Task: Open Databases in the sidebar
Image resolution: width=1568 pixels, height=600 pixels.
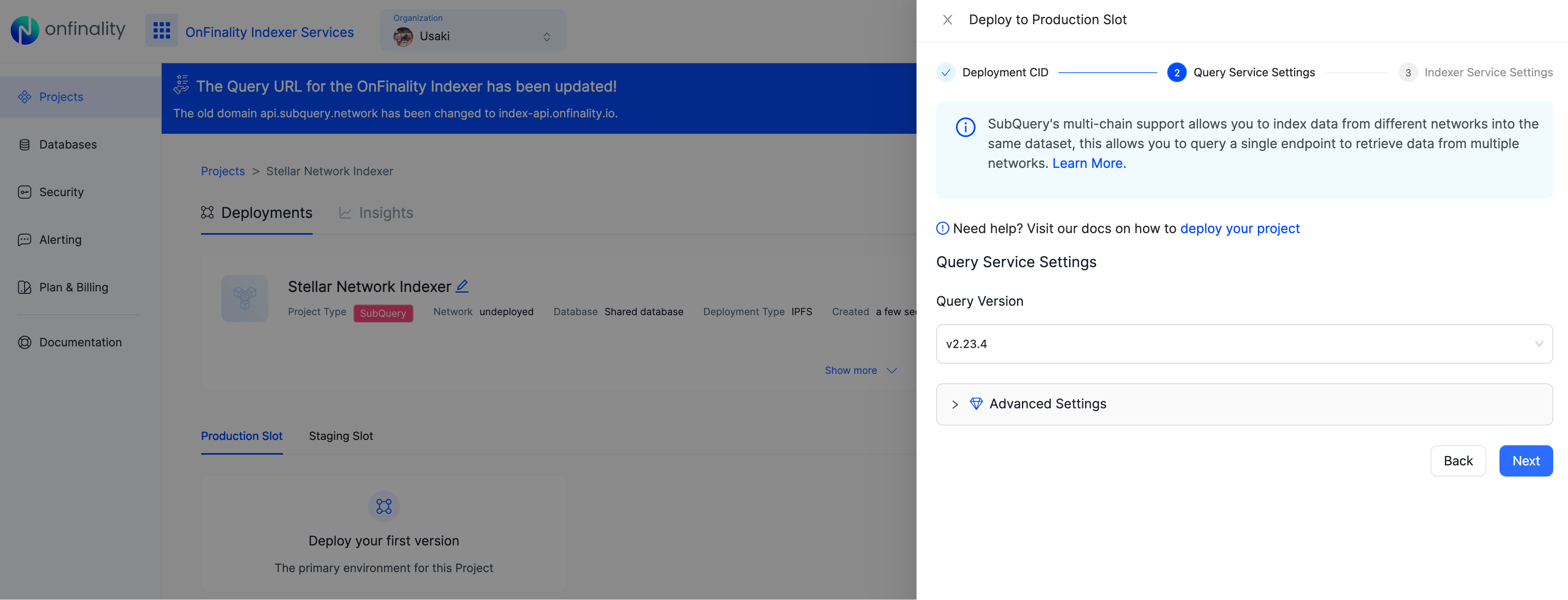Action: 68,144
